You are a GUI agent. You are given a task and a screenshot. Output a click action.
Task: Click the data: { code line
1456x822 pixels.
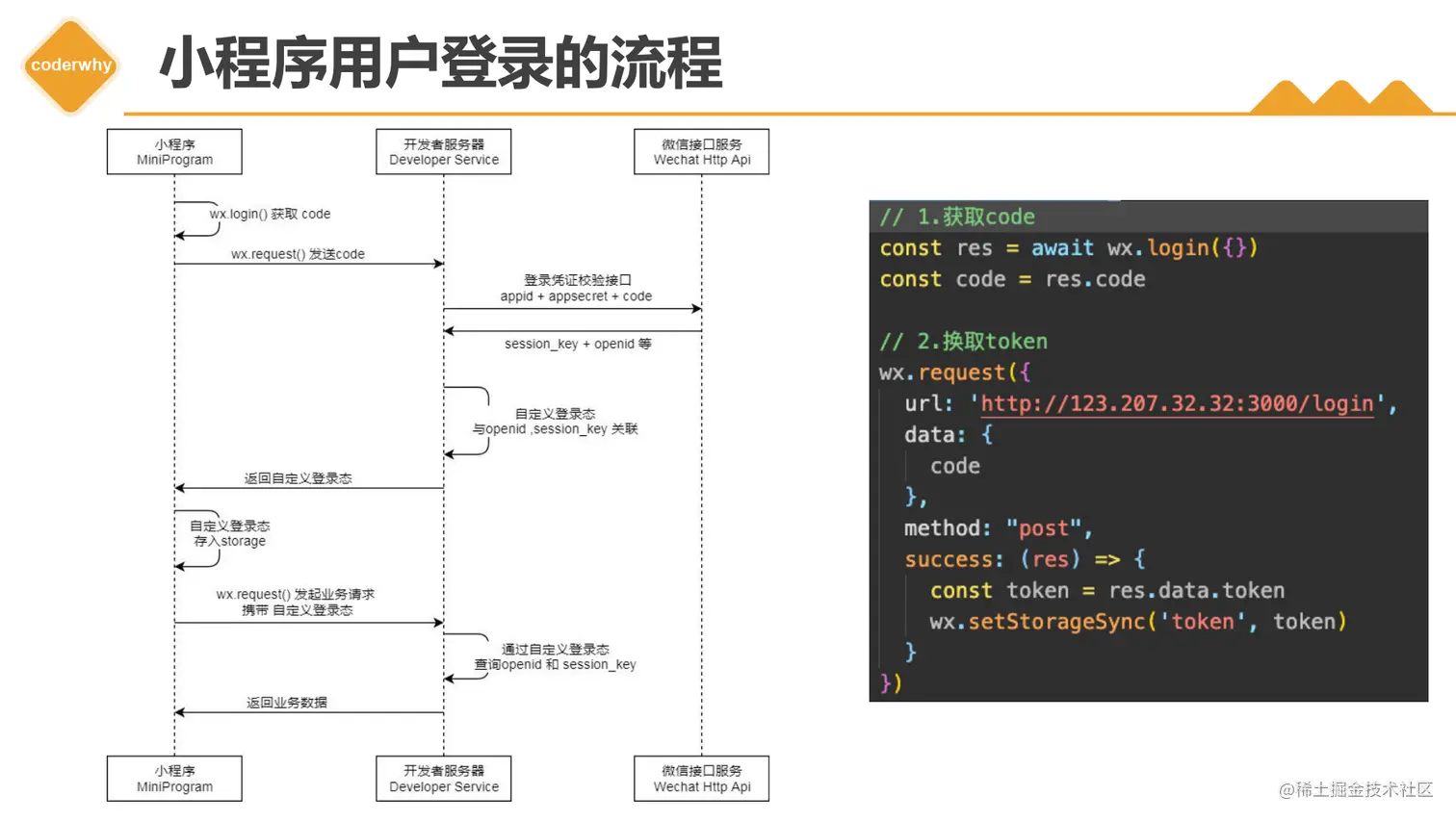click(949, 435)
